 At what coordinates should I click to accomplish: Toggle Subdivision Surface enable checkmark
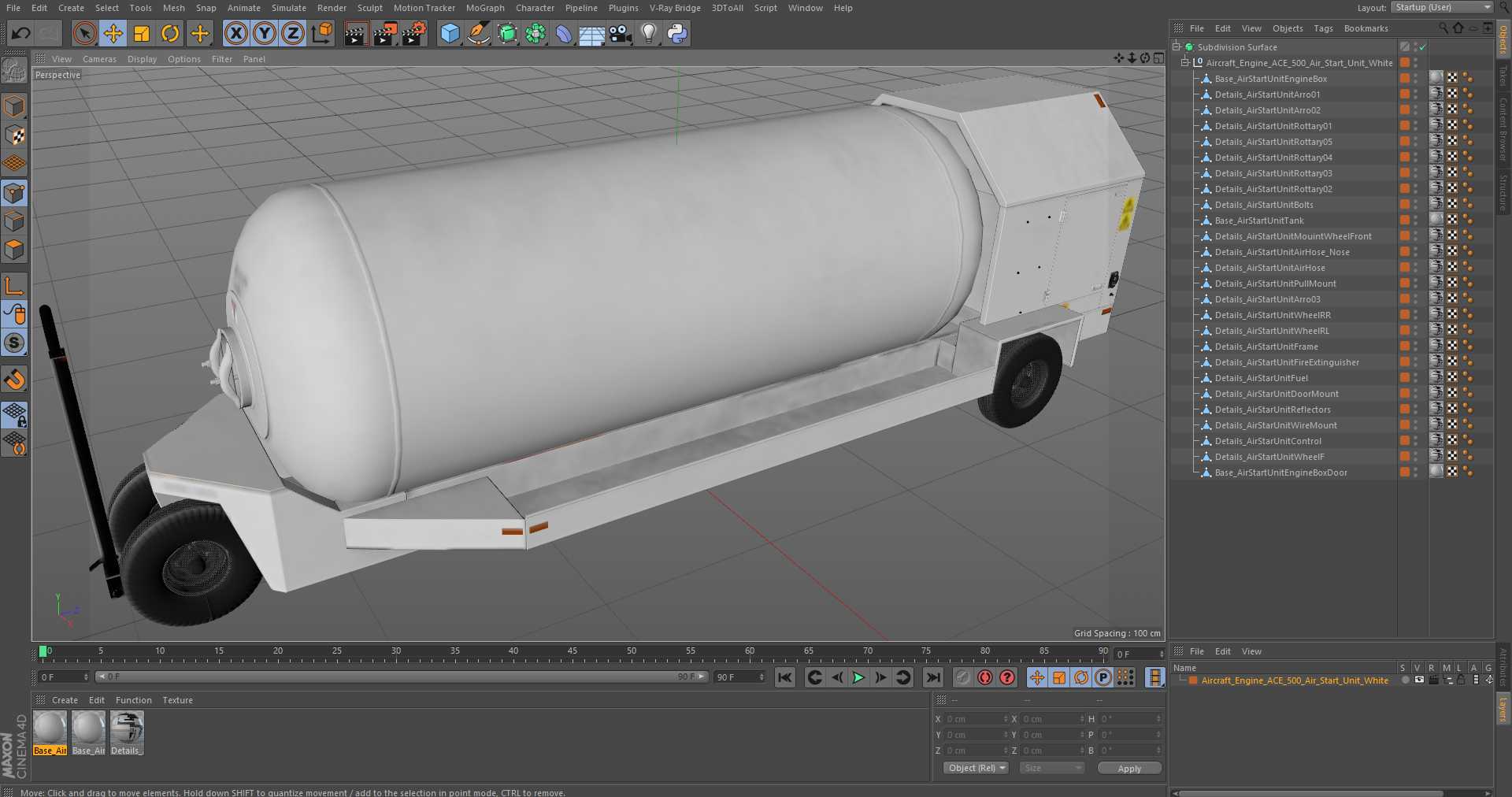click(x=1423, y=47)
